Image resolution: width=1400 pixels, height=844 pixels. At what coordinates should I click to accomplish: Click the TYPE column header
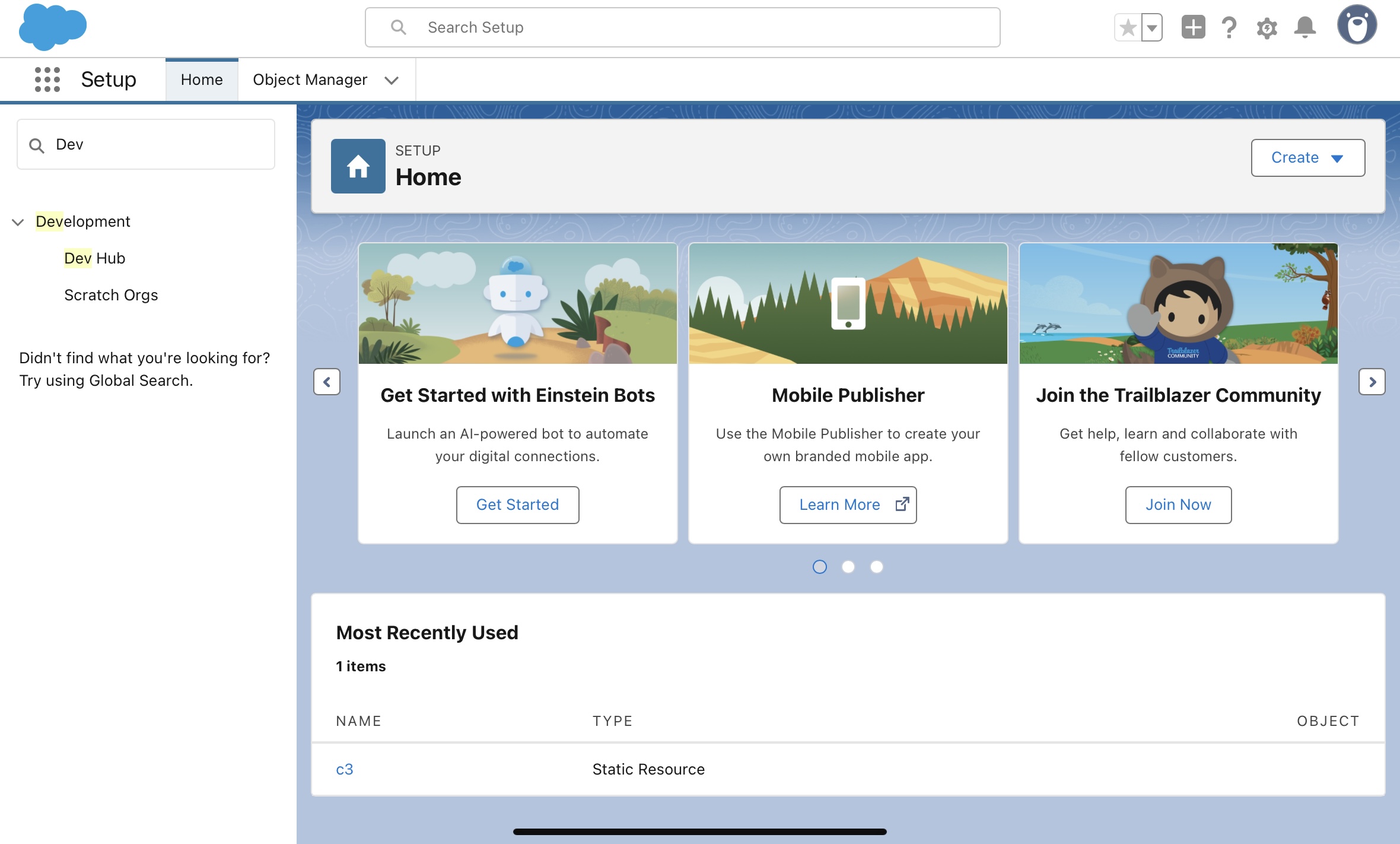[x=612, y=721]
